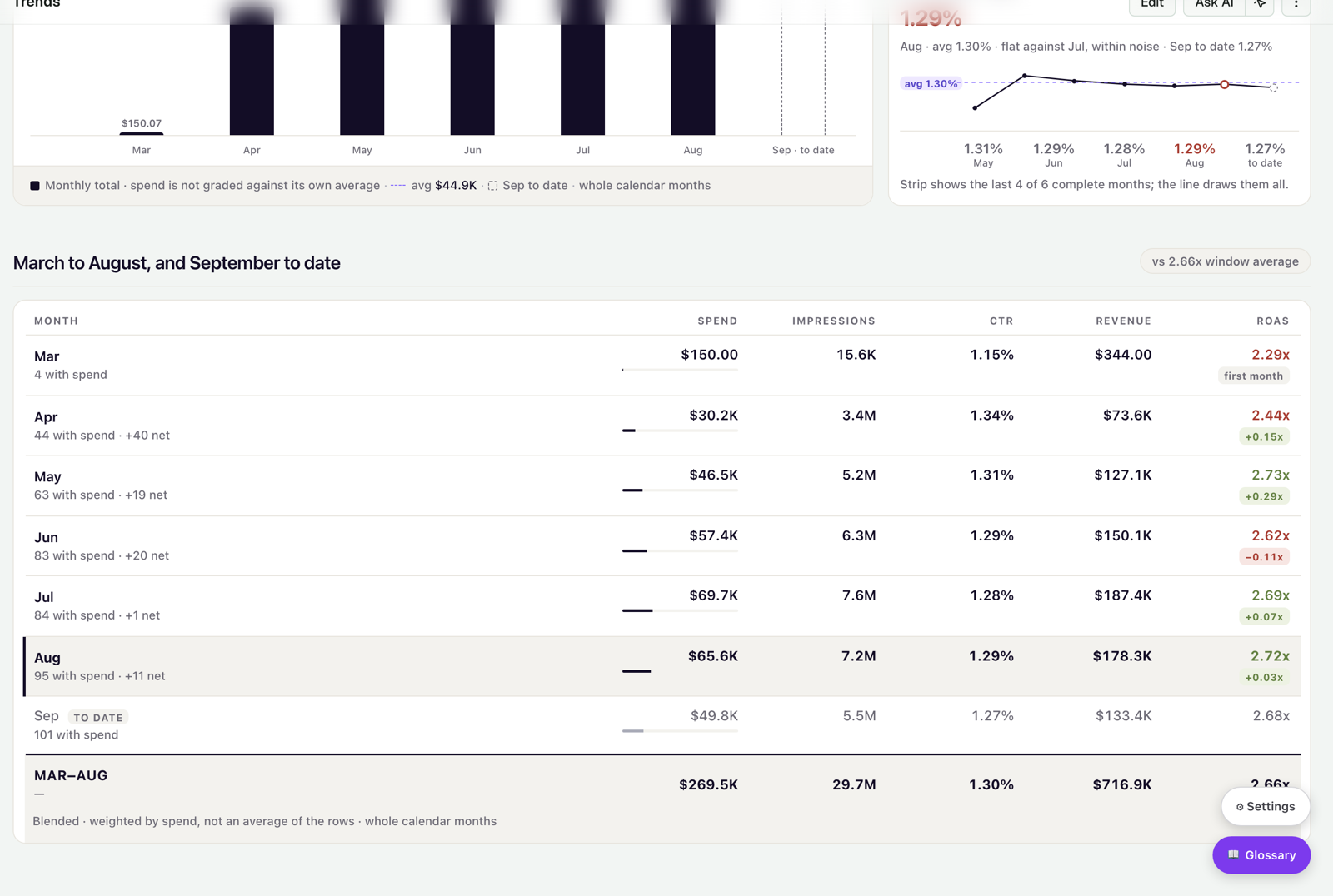This screenshot has width=1333, height=896.
Task: Click the cursor-sparkle icon beside Ask AI
Action: coord(1260,5)
